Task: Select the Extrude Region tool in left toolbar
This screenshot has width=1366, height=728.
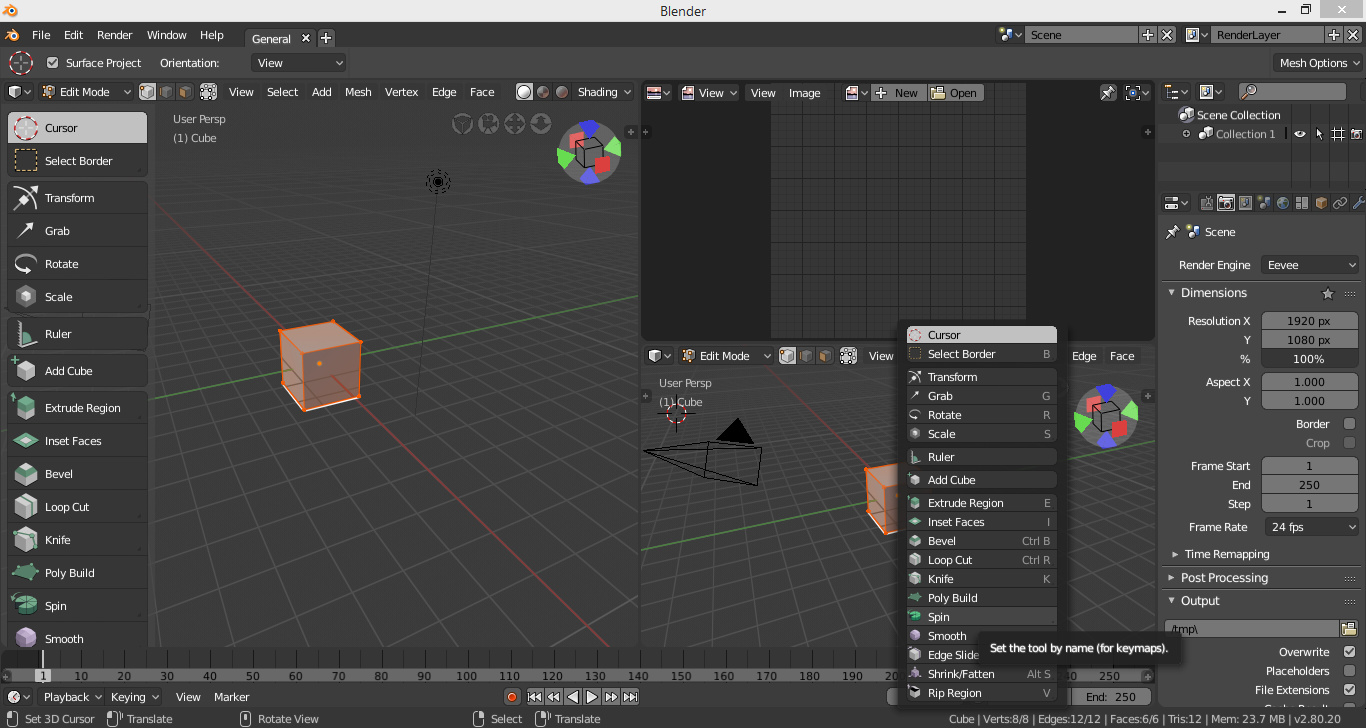Action: pos(78,408)
